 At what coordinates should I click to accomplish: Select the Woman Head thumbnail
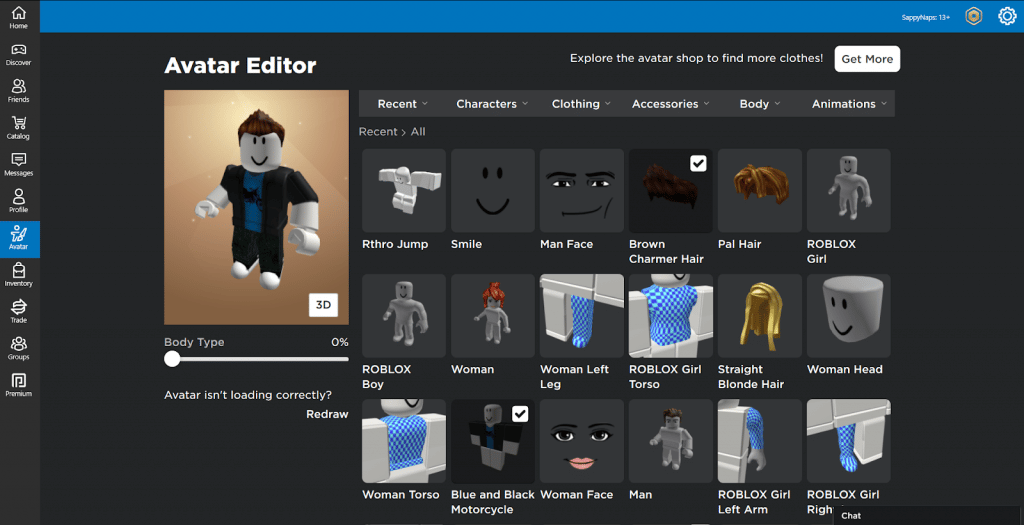tap(848, 315)
